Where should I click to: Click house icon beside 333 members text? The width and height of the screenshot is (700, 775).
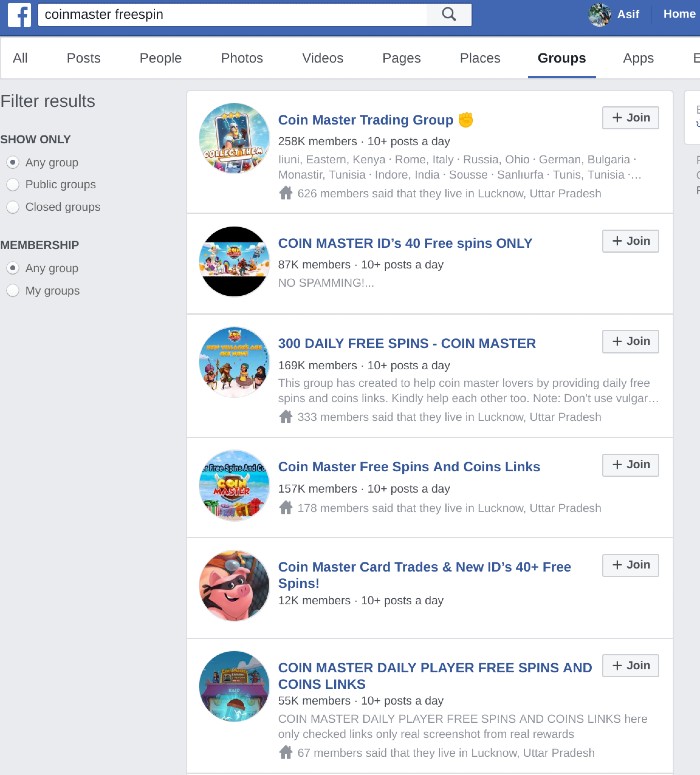pyautogui.click(x=286, y=417)
